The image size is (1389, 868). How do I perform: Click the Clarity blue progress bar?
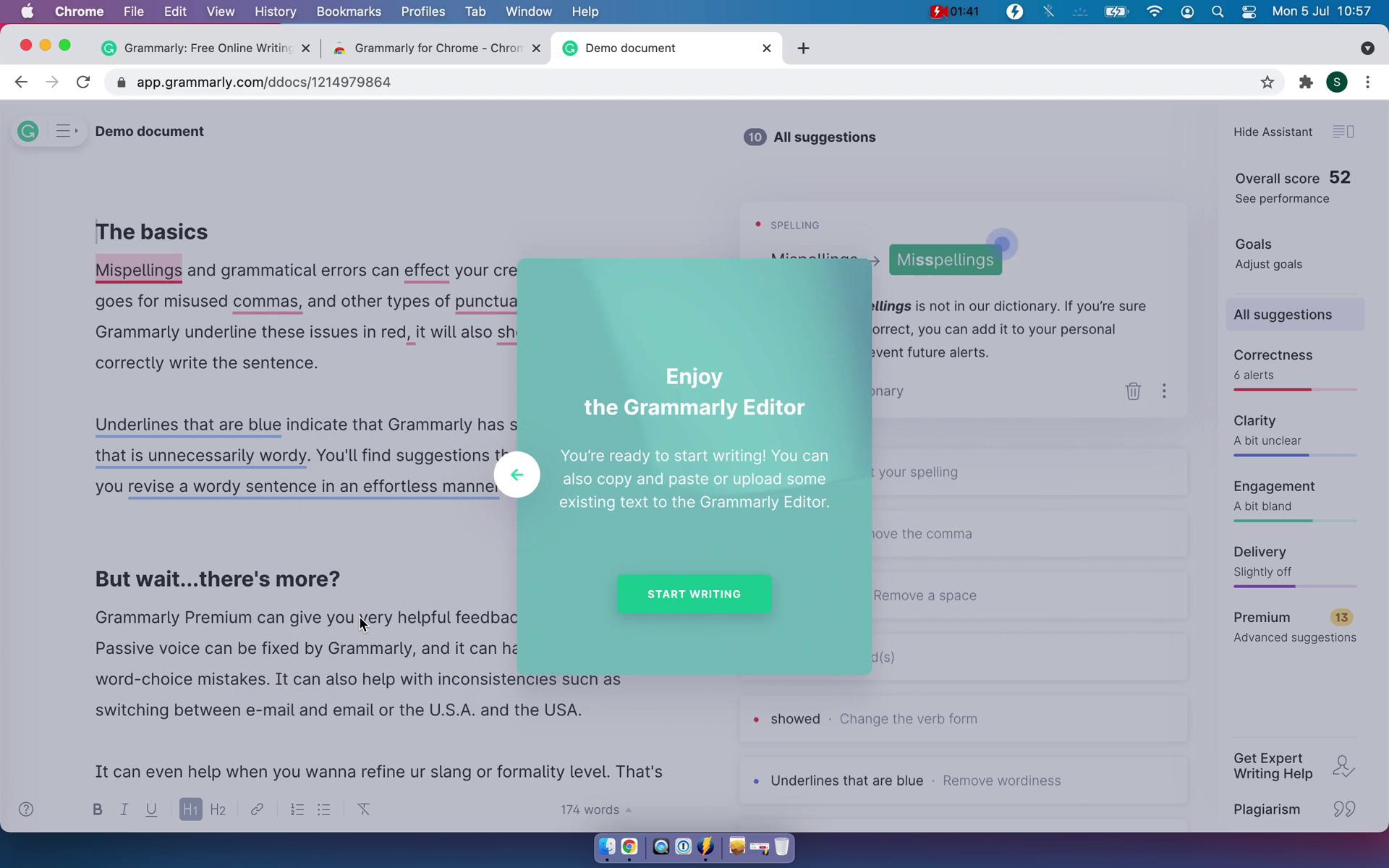(1295, 455)
